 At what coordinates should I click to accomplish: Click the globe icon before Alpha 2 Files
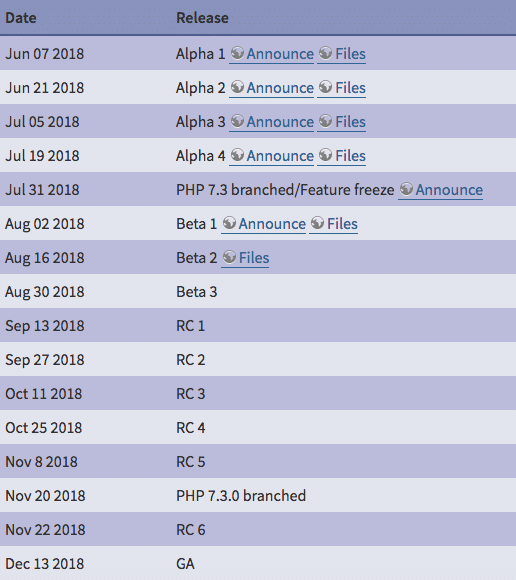[326, 87]
